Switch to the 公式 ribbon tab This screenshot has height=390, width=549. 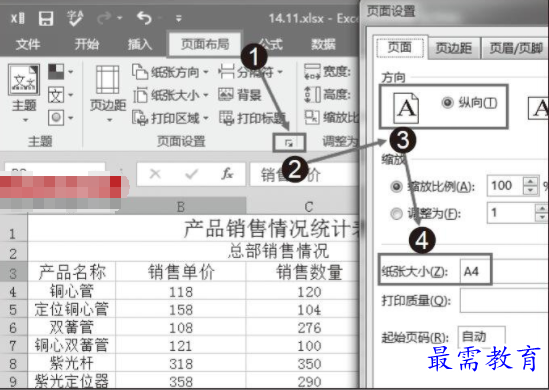pyautogui.click(x=272, y=44)
